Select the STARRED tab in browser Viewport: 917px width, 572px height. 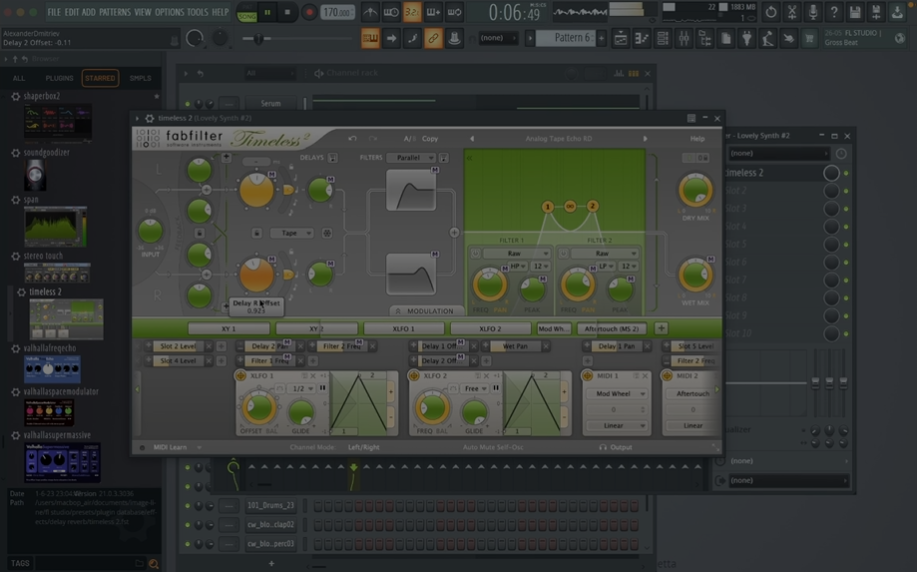coord(100,78)
